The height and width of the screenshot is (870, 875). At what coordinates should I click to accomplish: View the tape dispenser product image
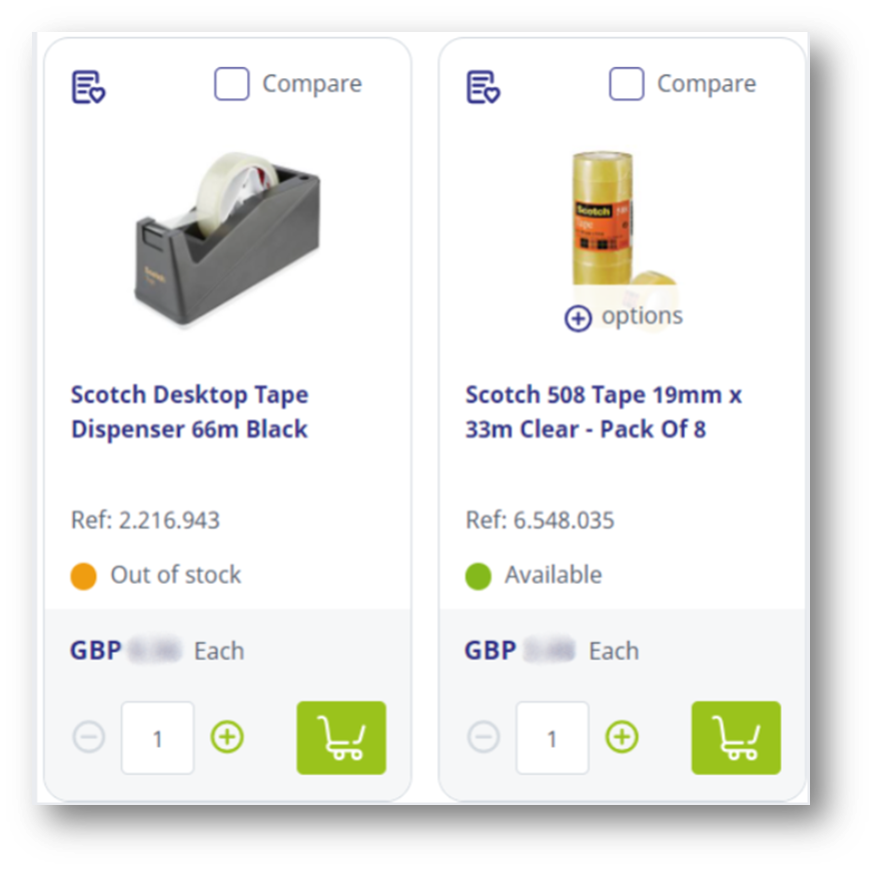point(228,238)
